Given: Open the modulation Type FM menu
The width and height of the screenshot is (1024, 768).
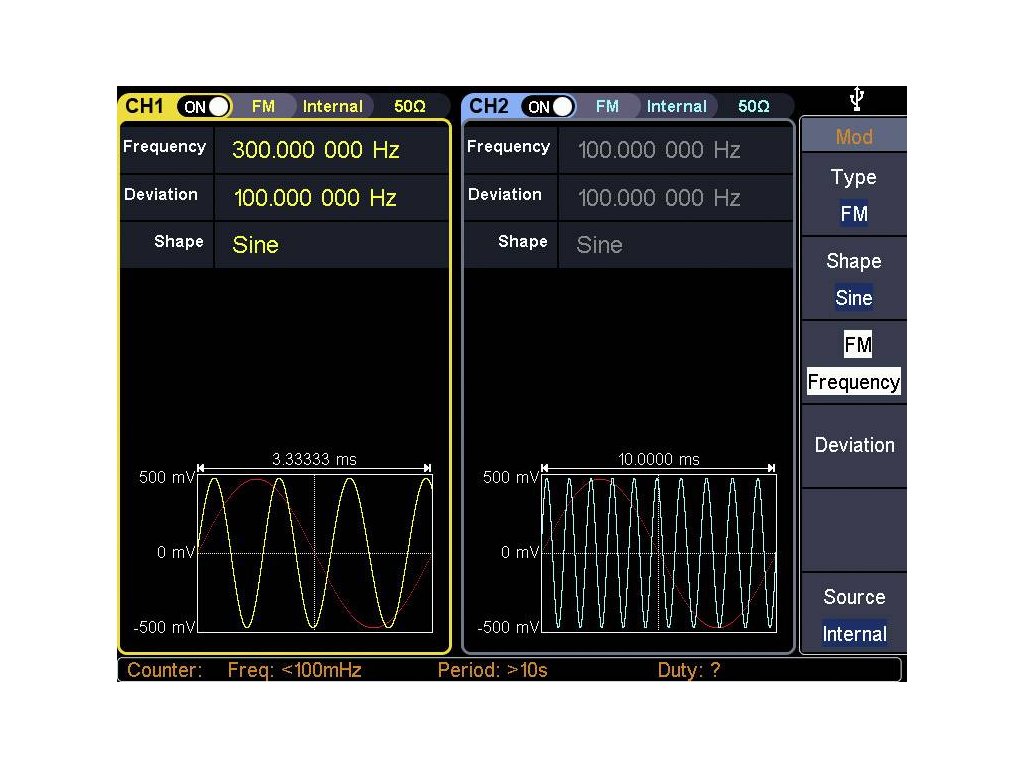Looking at the screenshot, I should [x=853, y=195].
